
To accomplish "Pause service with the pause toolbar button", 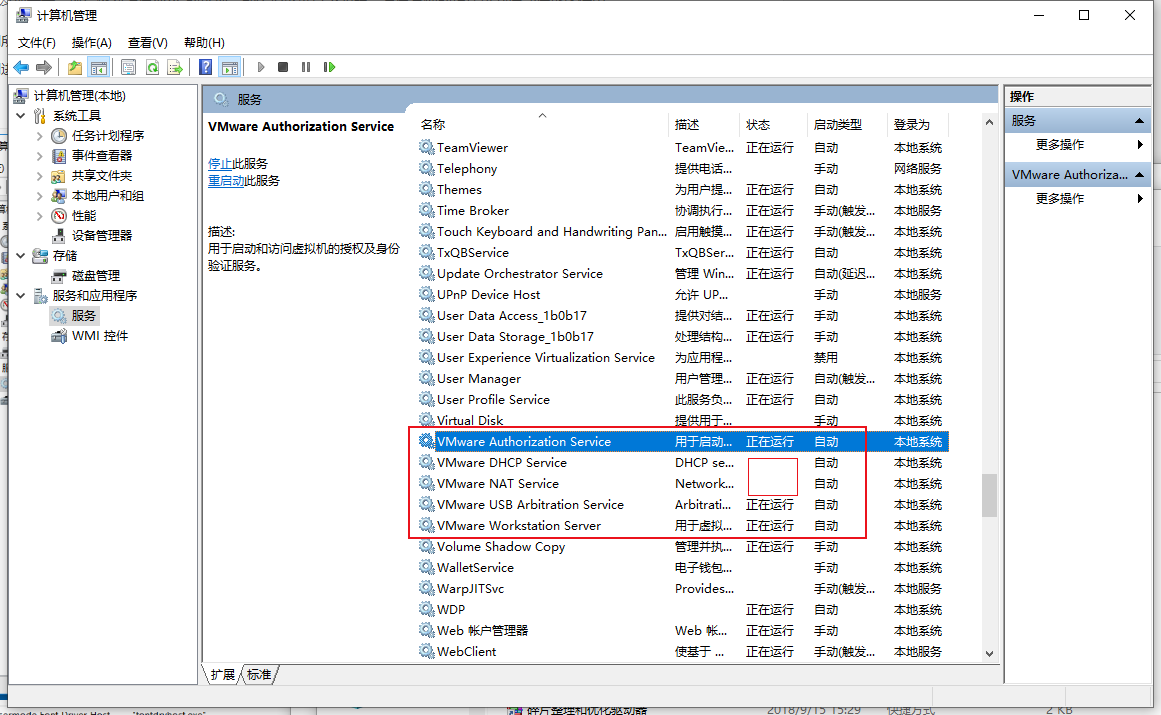I will 306,67.
